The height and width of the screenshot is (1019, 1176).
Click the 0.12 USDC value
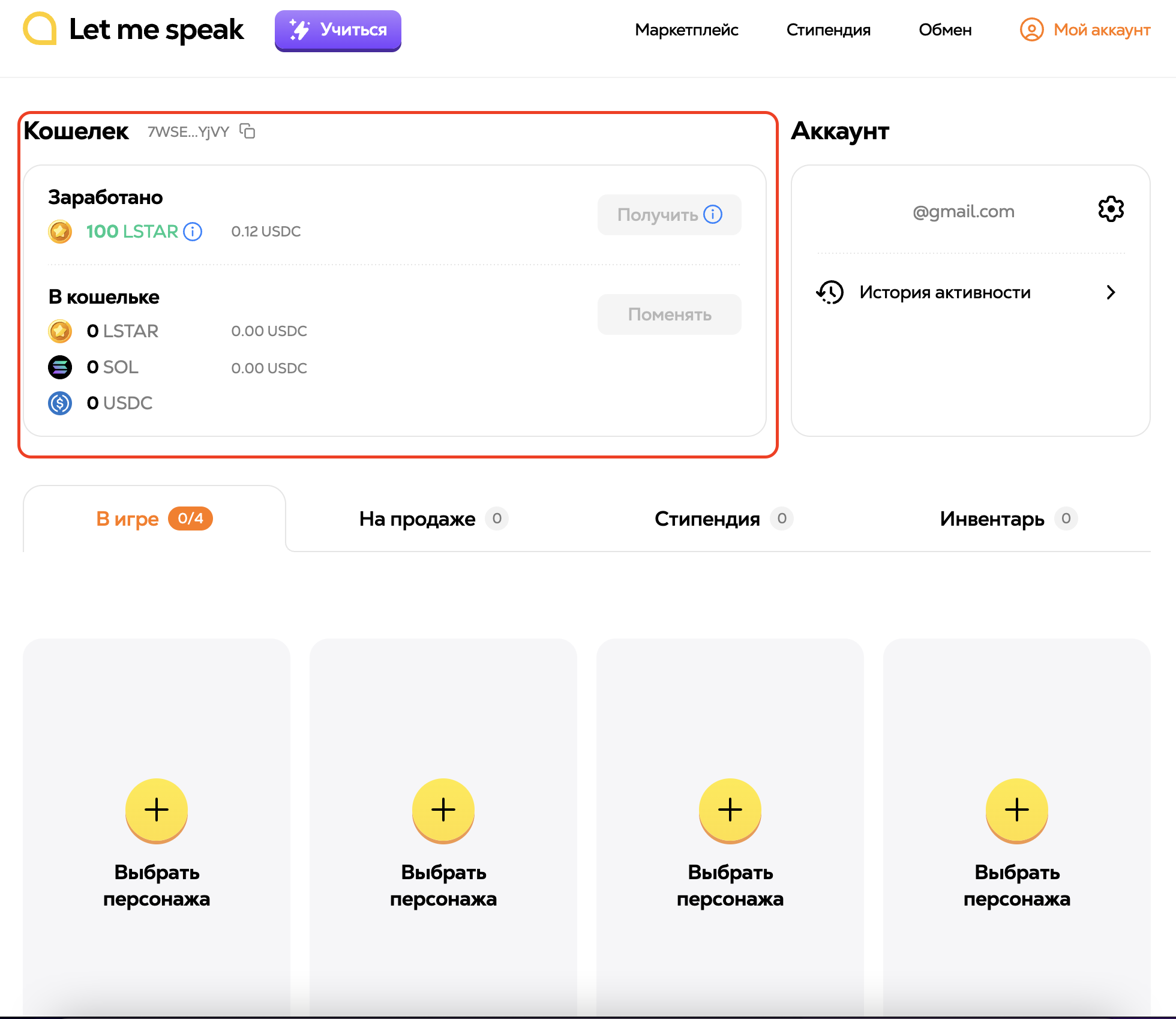point(266,232)
